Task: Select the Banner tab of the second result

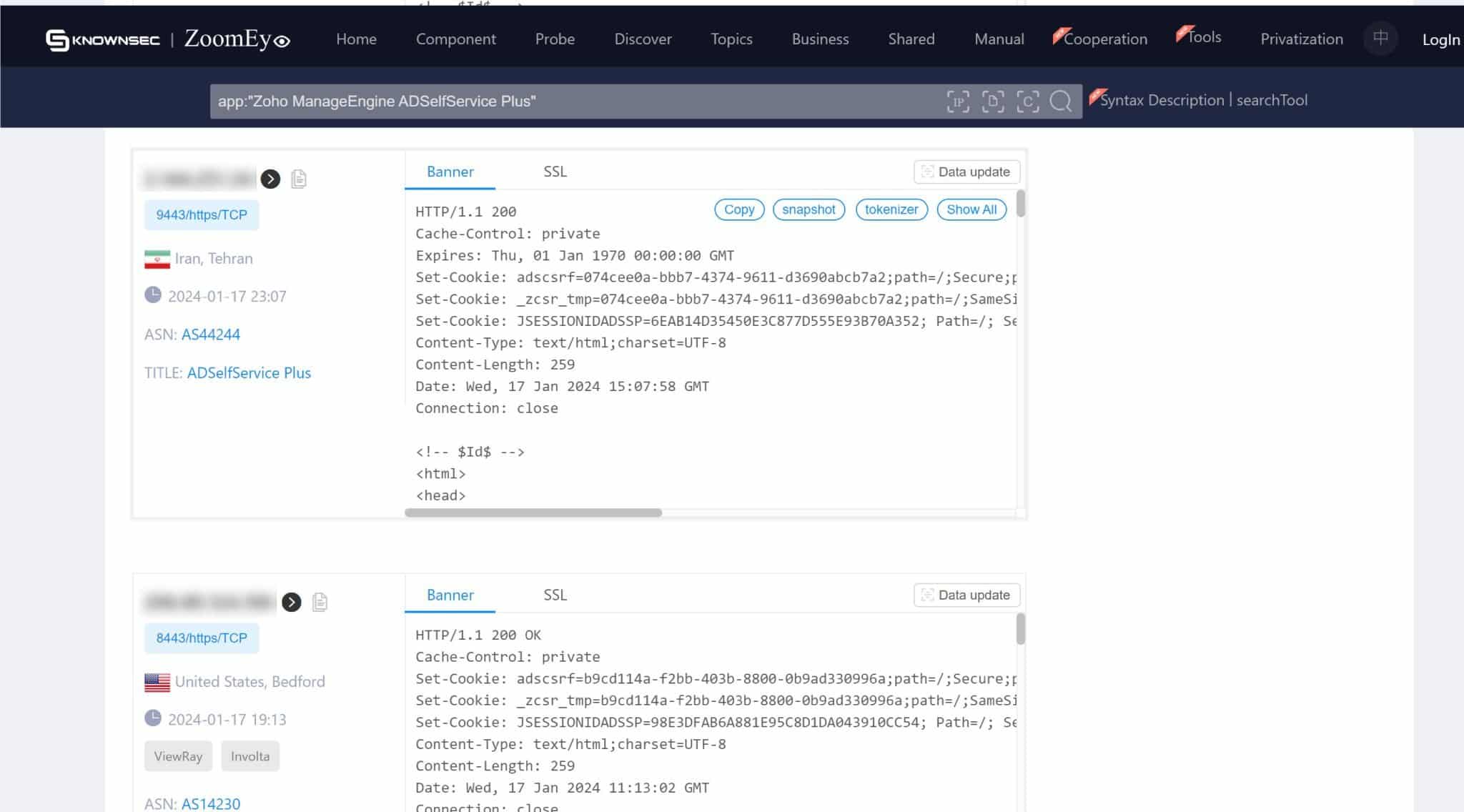Action: click(450, 595)
